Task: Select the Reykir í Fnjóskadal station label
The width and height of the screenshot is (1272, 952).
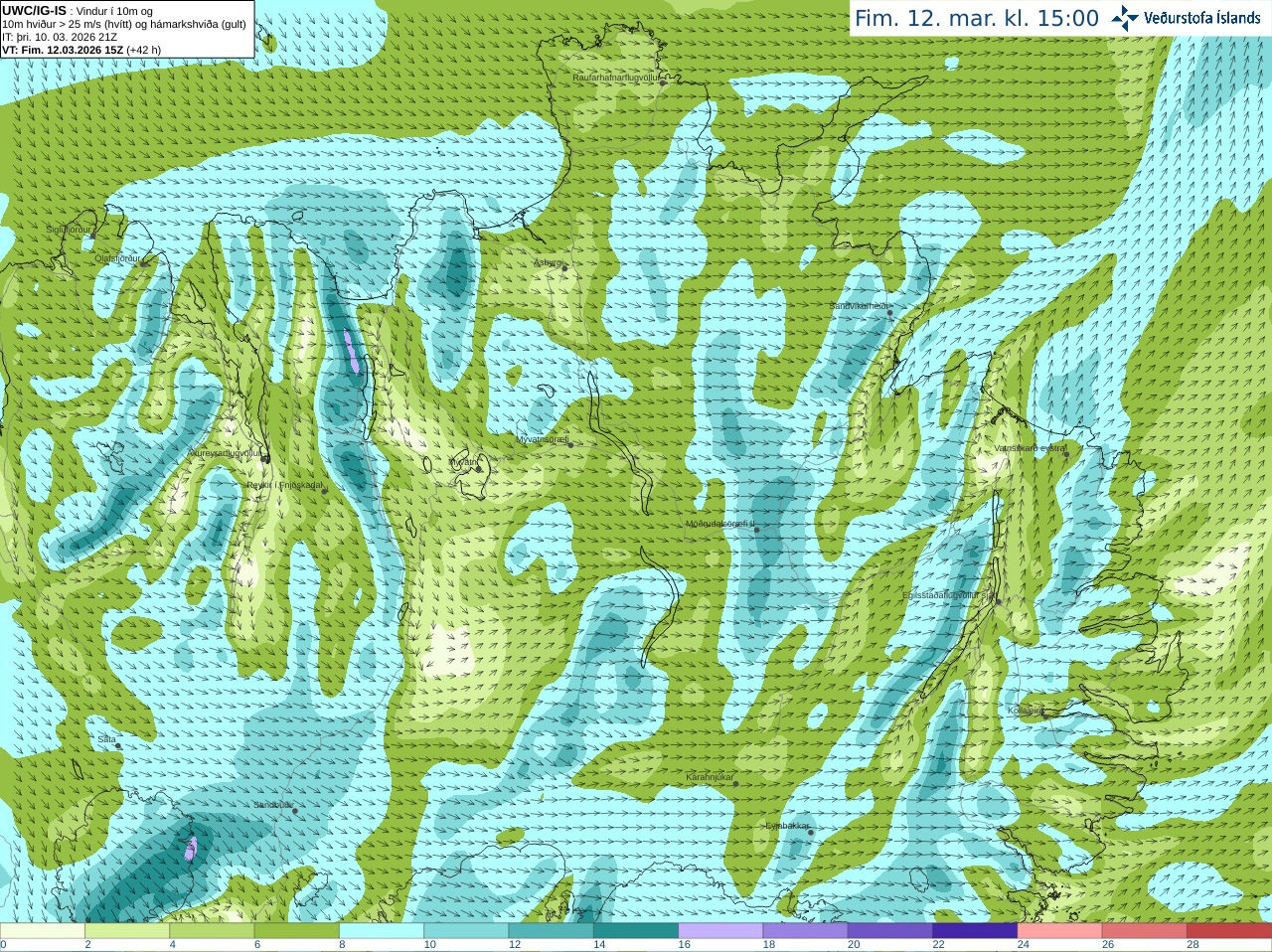Action: click(x=284, y=486)
